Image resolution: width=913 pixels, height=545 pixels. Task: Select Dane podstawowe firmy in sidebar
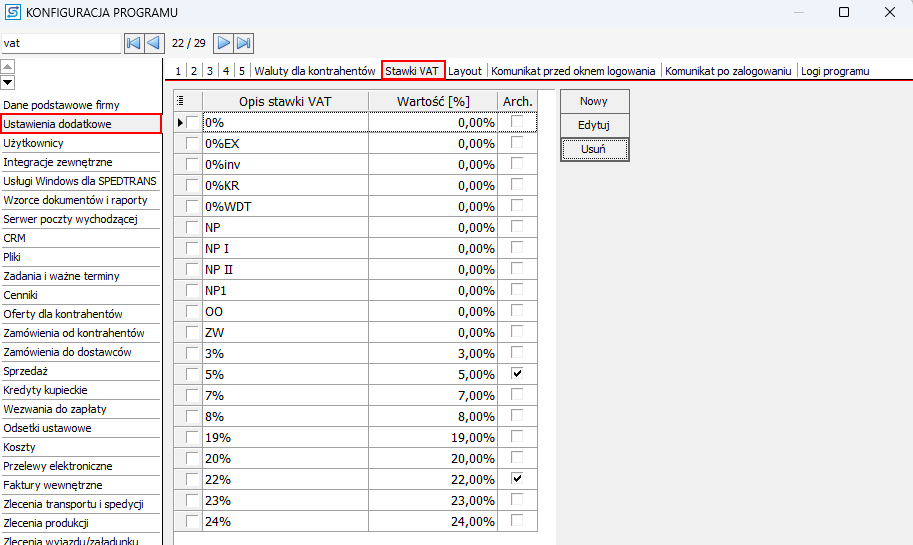(x=80, y=105)
